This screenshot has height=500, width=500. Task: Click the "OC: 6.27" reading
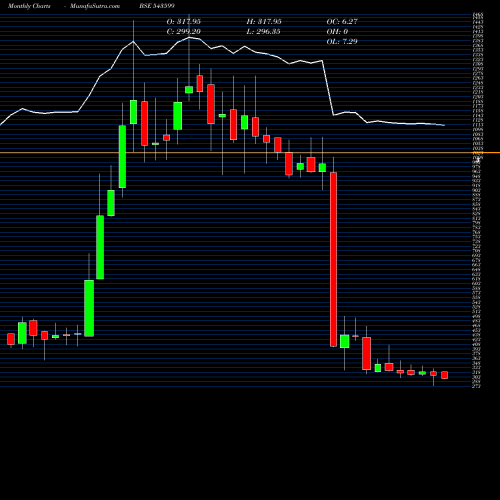[342, 21]
